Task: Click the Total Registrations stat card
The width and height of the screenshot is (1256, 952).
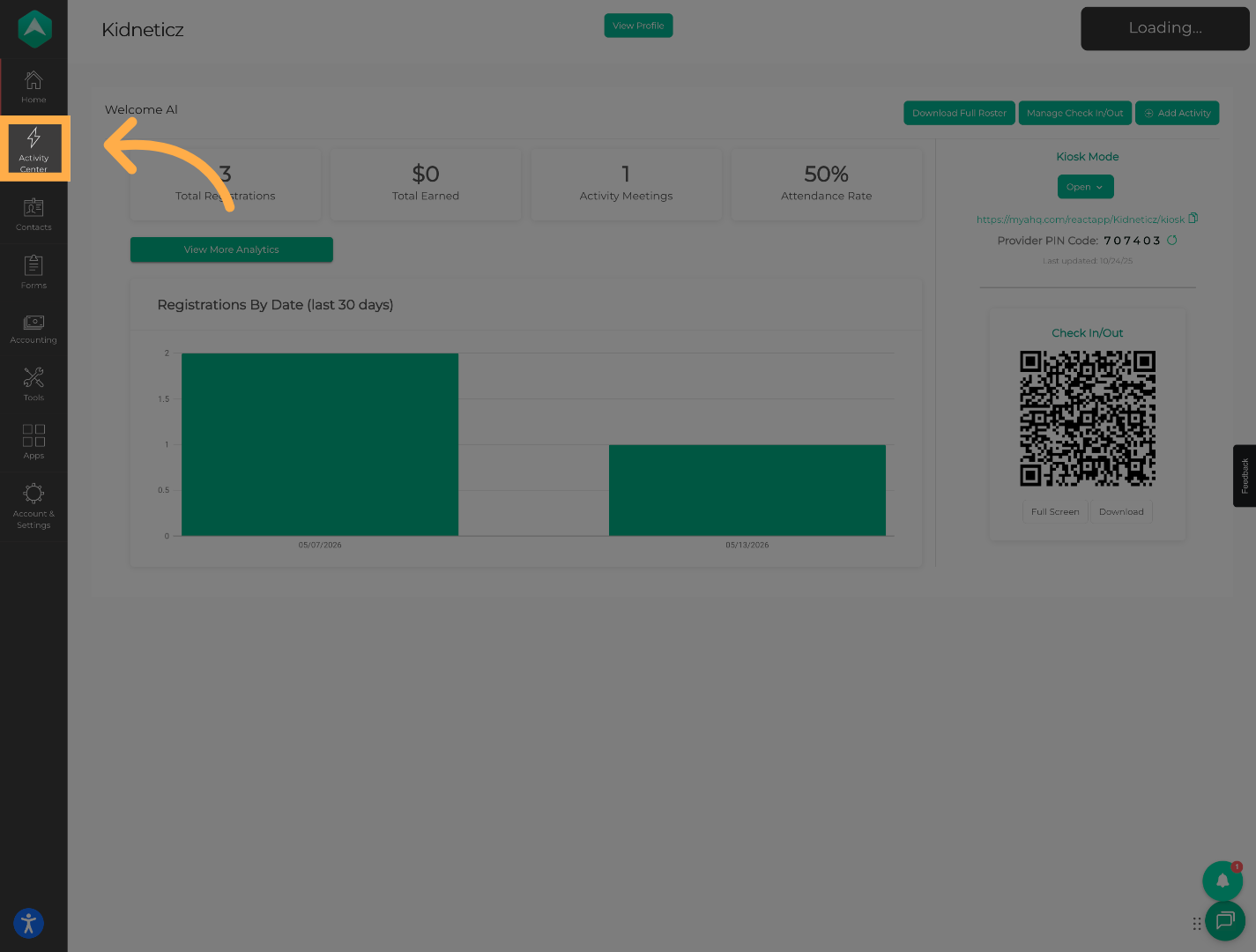Action: [x=226, y=184]
